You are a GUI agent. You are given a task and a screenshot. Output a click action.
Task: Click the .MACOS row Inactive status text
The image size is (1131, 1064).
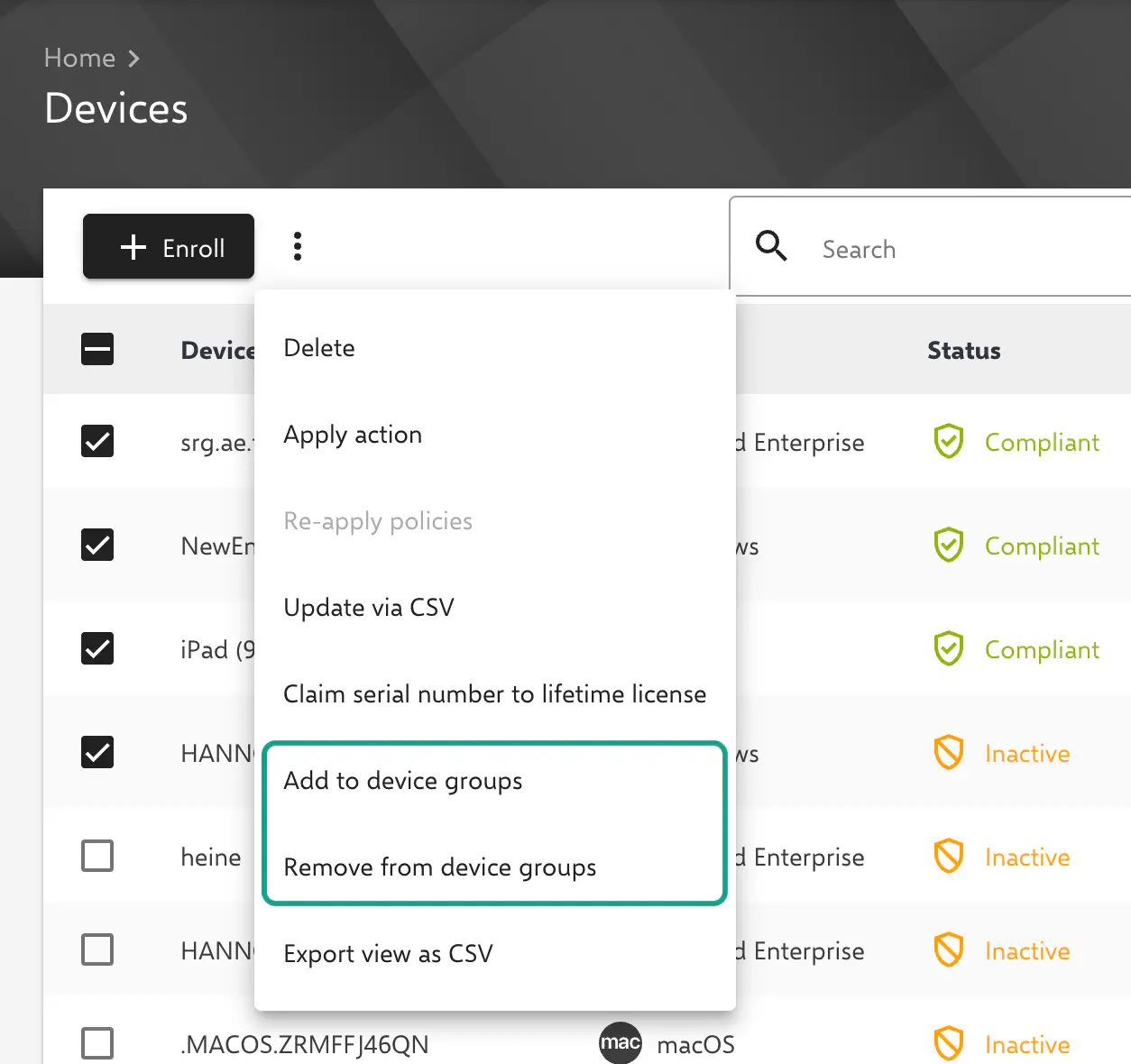(x=1027, y=1044)
